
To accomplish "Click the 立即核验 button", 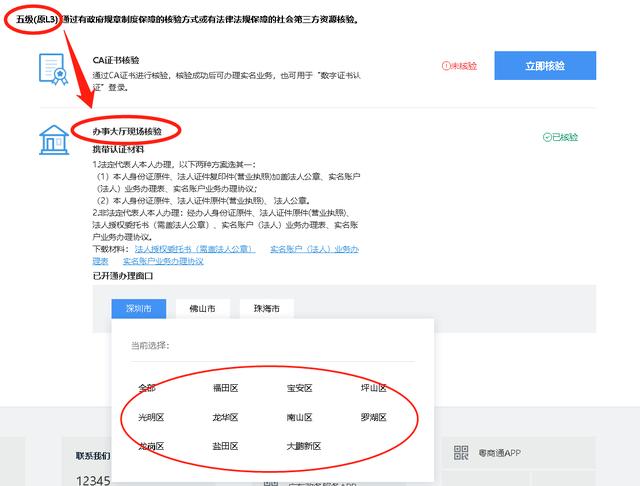I will pyautogui.click(x=545, y=66).
